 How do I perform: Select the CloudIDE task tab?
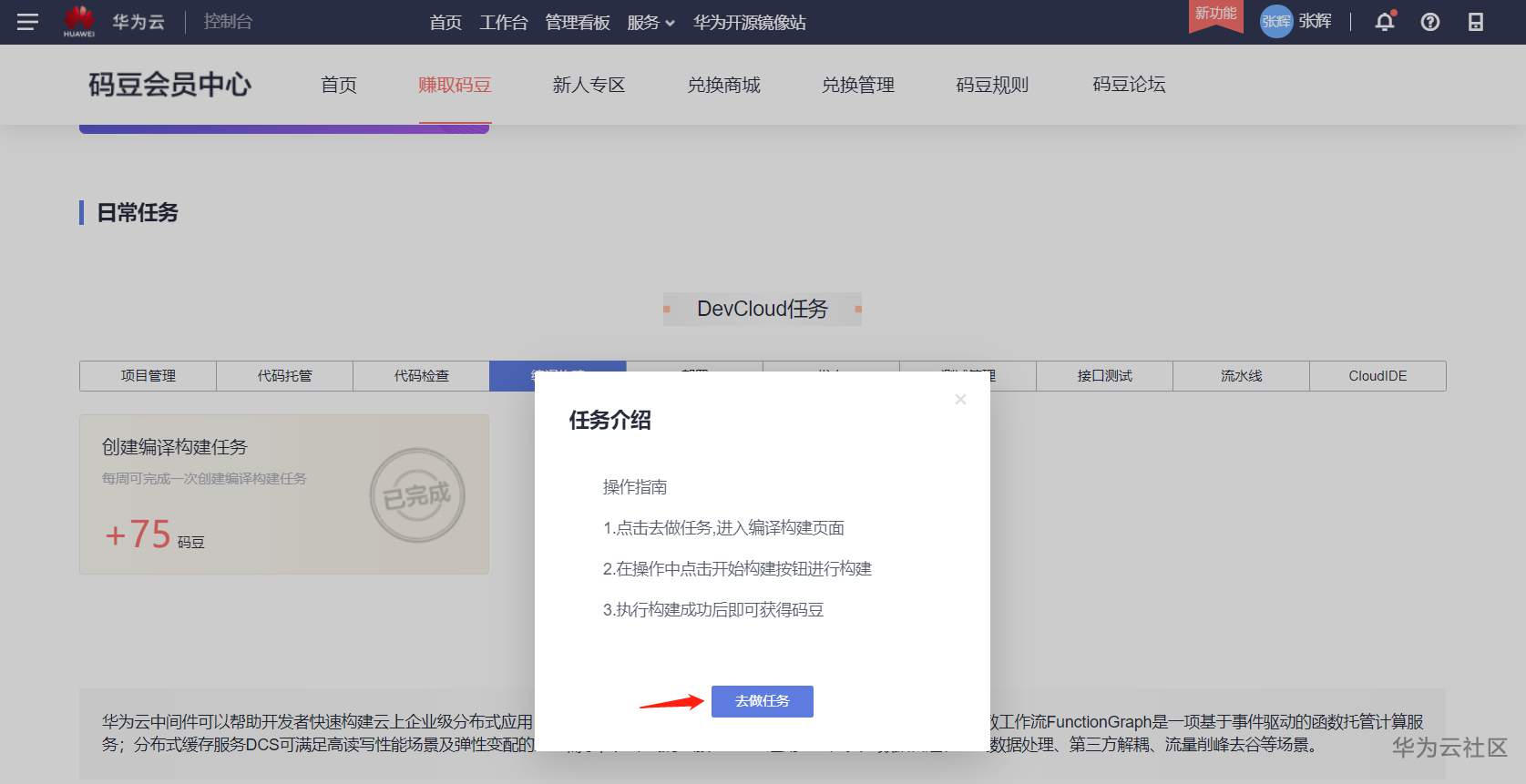pos(1377,376)
